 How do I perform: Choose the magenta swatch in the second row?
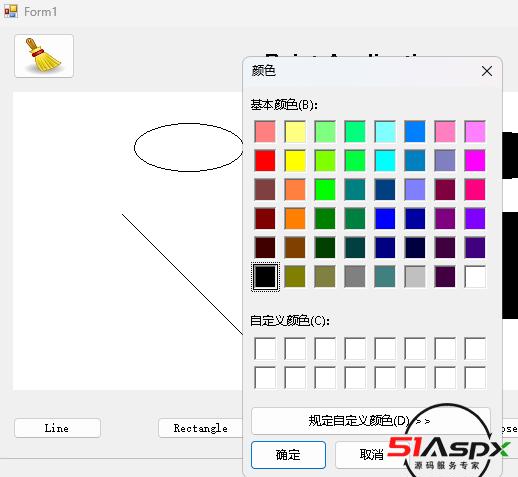[x=475, y=160]
